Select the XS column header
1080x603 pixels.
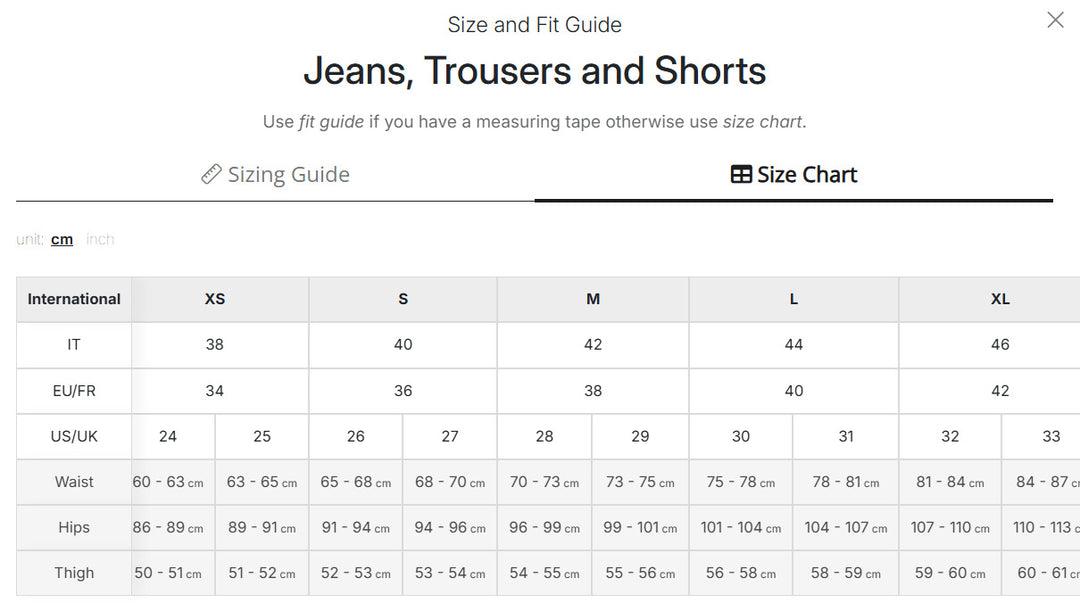coord(215,299)
